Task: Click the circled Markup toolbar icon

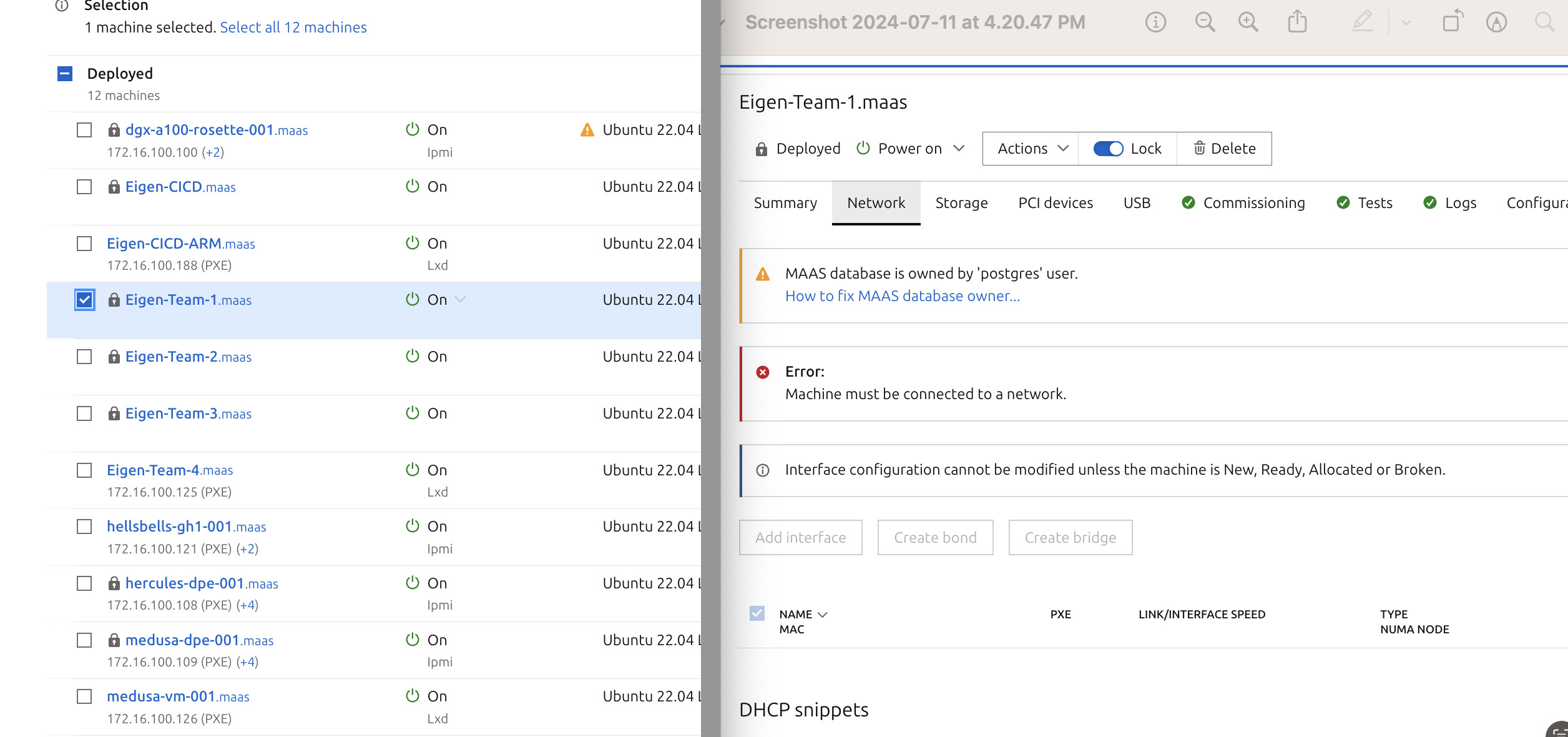Action: (x=1496, y=22)
